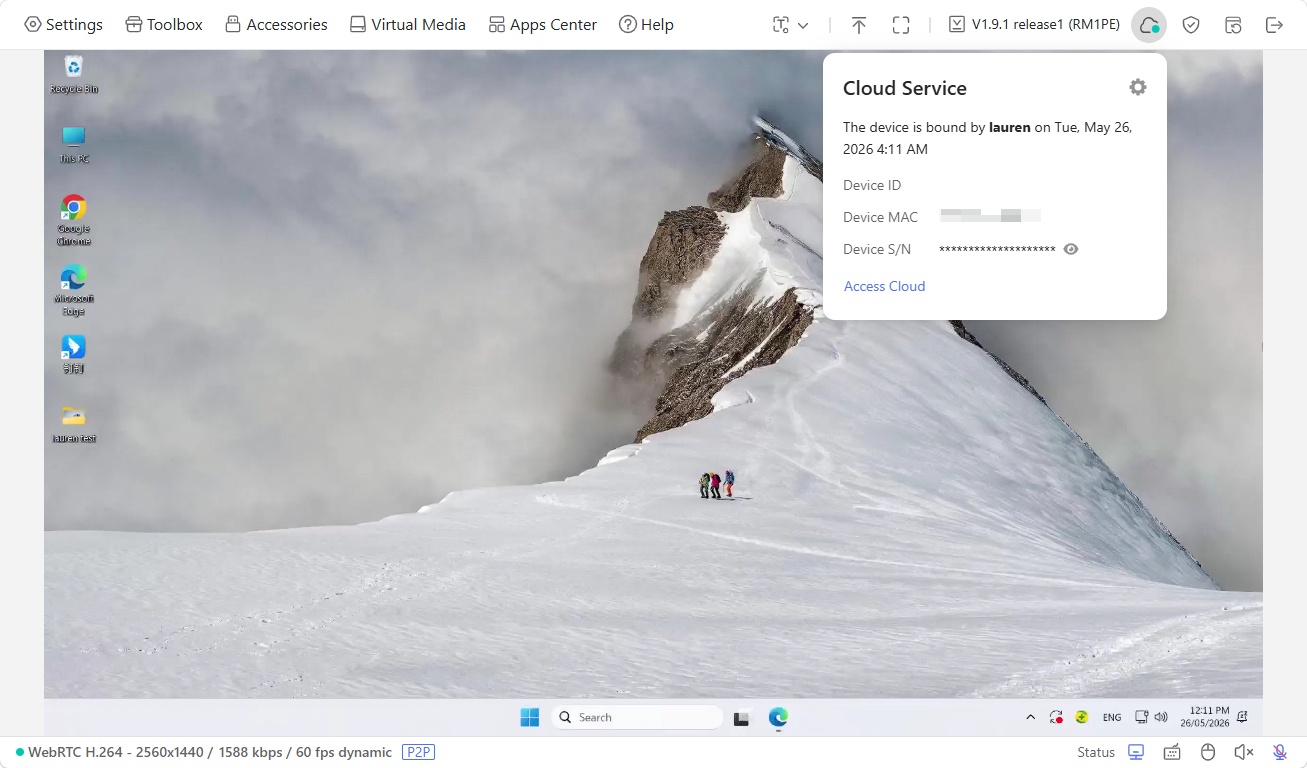The height and width of the screenshot is (768, 1307).
Task: Click the P2P connection badge
Action: click(418, 752)
